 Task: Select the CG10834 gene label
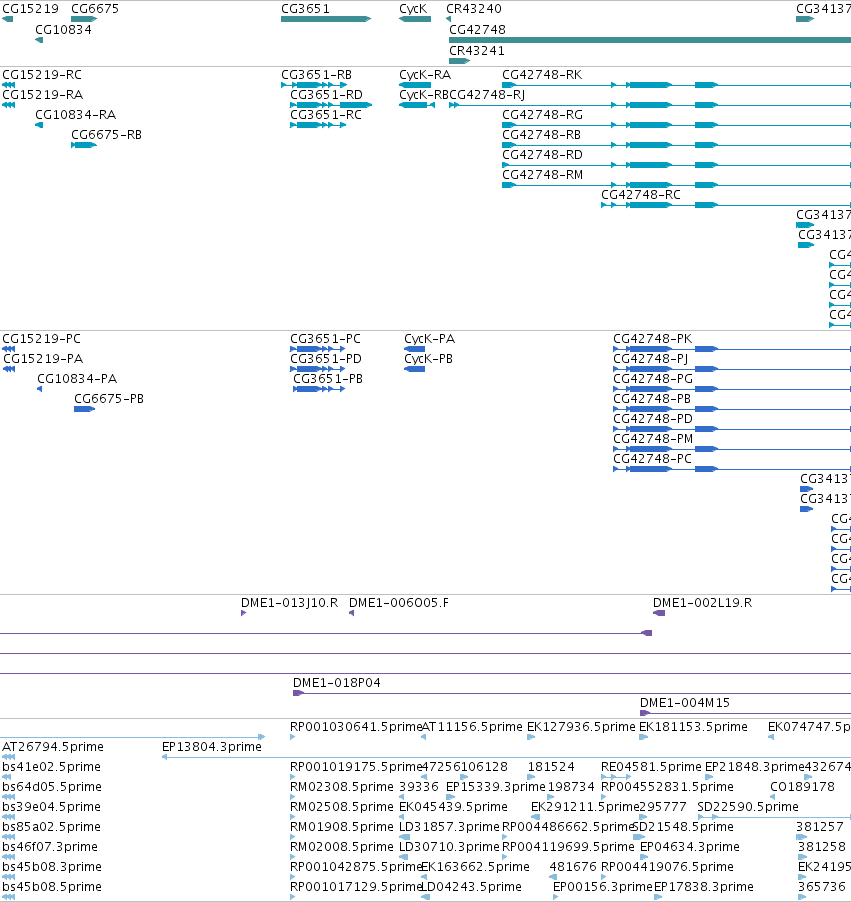coord(63,29)
